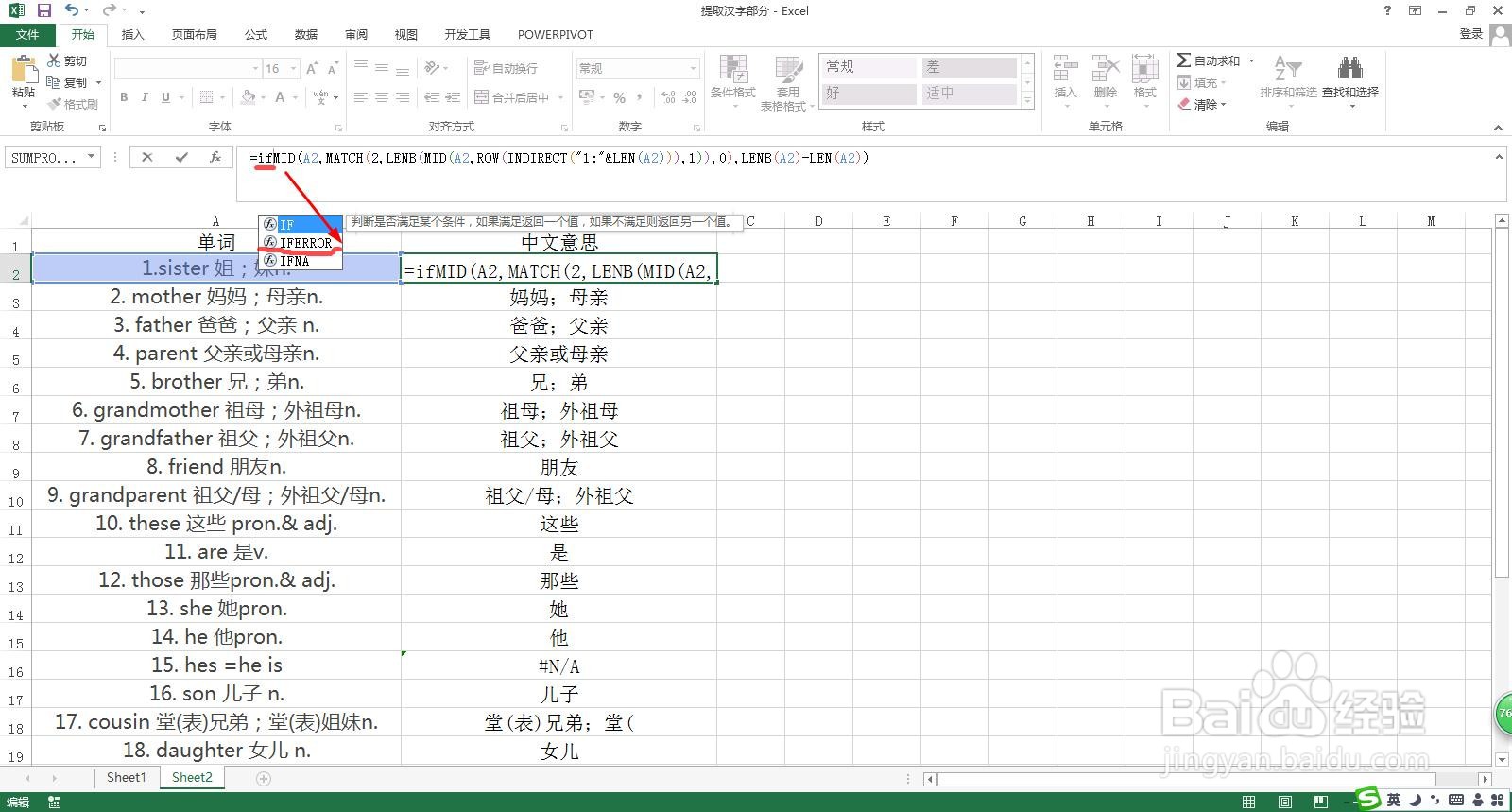Click 登录 sign in link
Image resolution: width=1512 pixels, height=812 pixels.
coord(1471,34)
